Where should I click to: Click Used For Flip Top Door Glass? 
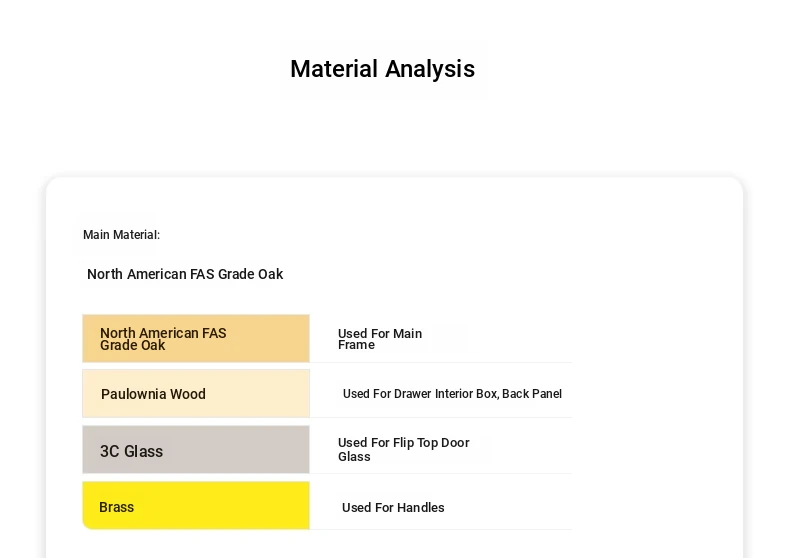[x=404, y=450]
